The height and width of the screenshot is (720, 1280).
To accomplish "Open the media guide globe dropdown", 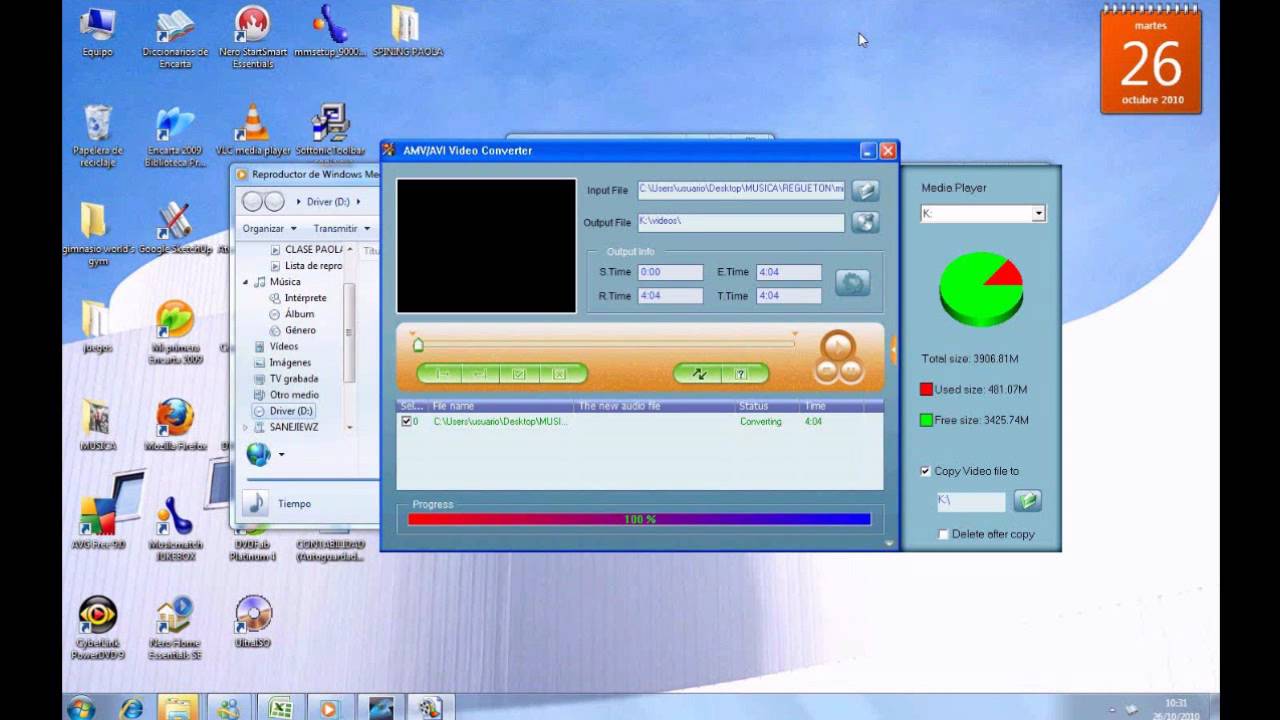I will click(282, 455).
